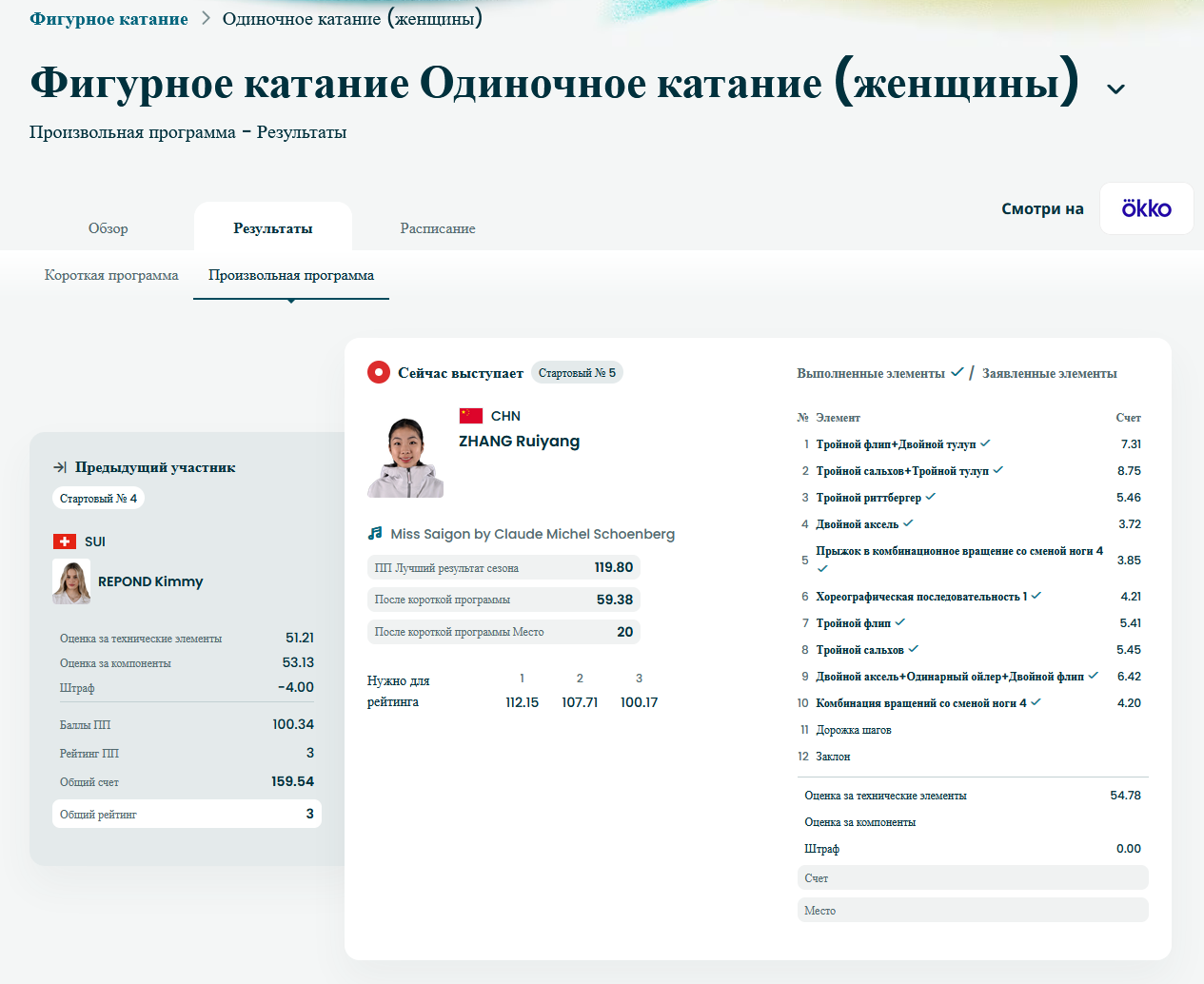Select Произвольная программа sub-tab
The image size is (1204, 984).
tap(291, 275)
